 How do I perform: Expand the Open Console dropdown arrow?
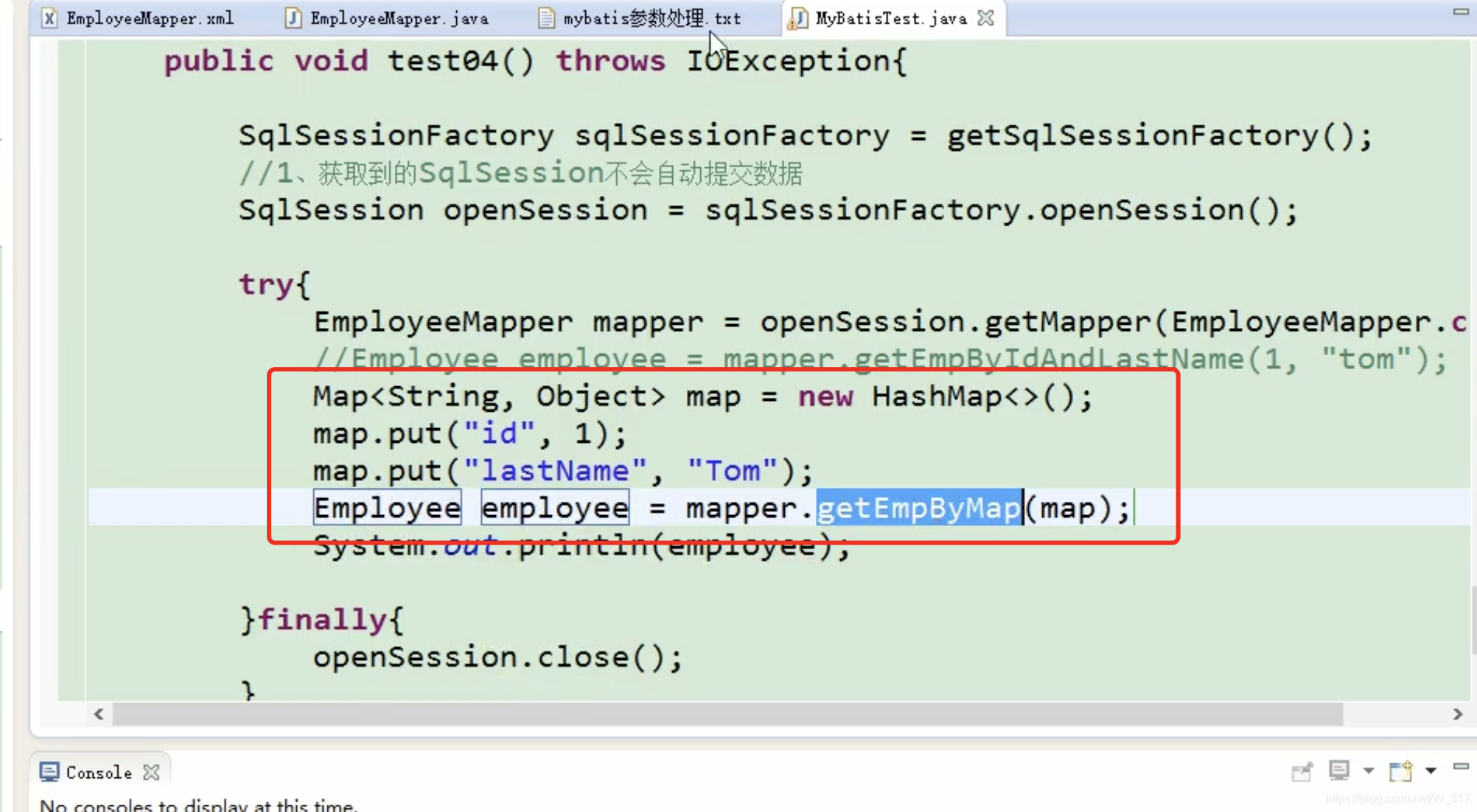pyautogui.click(x=1431, y=771)
